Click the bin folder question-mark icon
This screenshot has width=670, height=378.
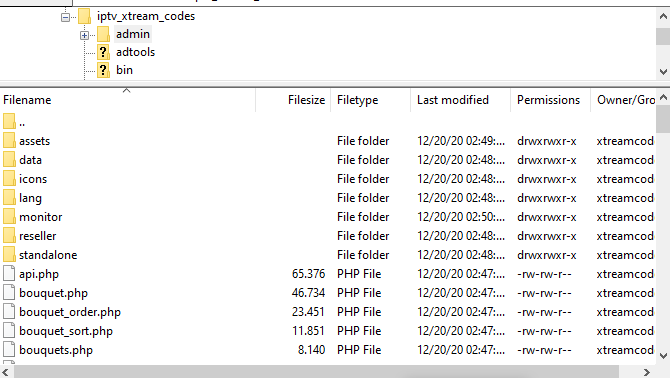(x=103, y=70)
